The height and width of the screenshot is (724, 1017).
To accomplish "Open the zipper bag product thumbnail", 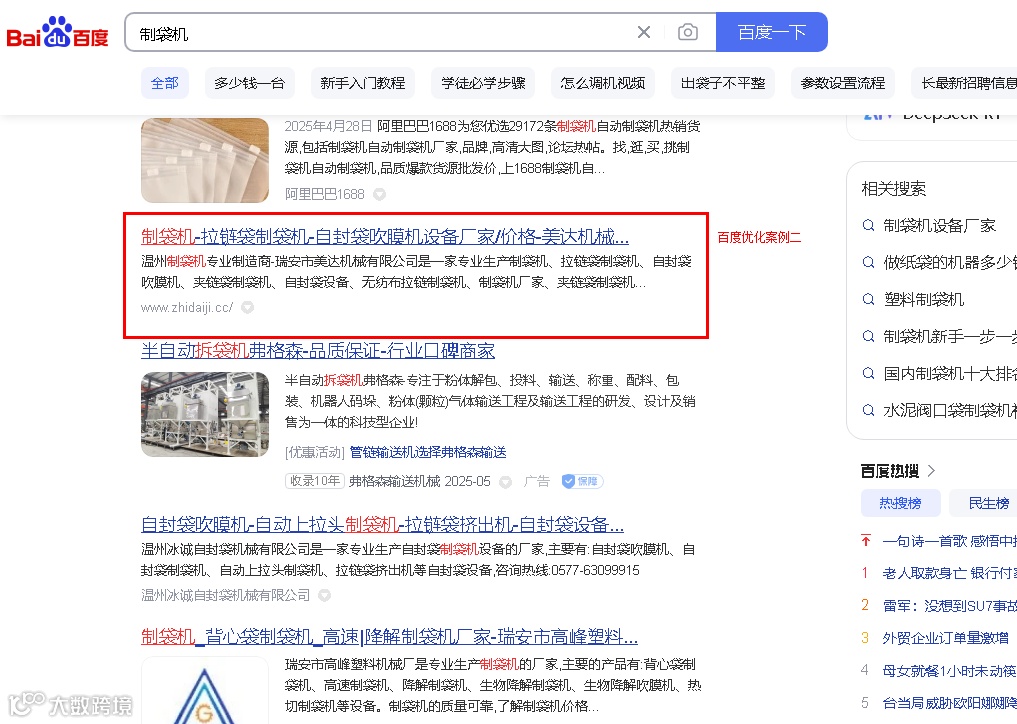I will (205, 160).
